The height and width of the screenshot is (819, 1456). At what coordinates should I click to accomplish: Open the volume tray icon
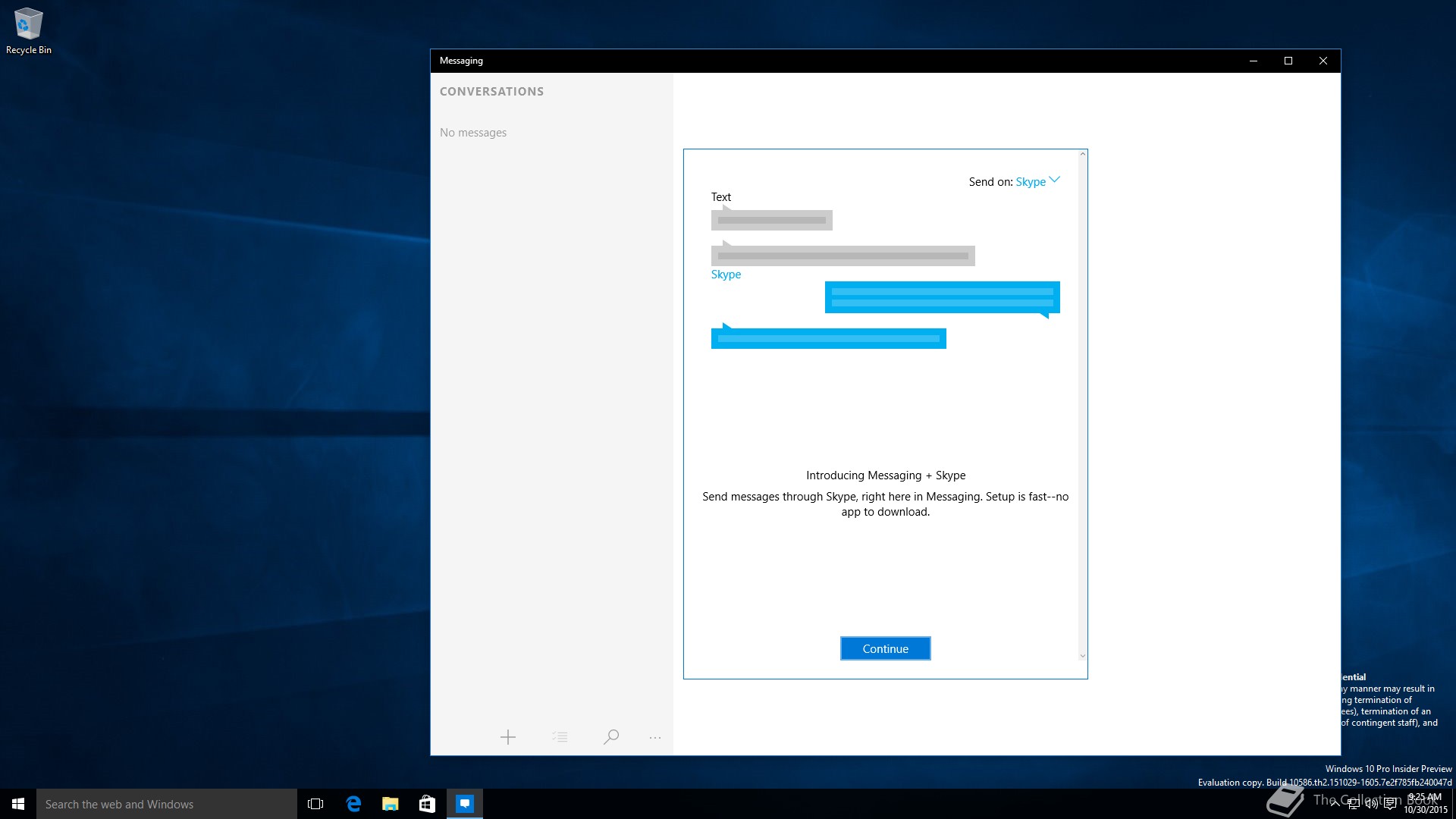point(1371,804)
